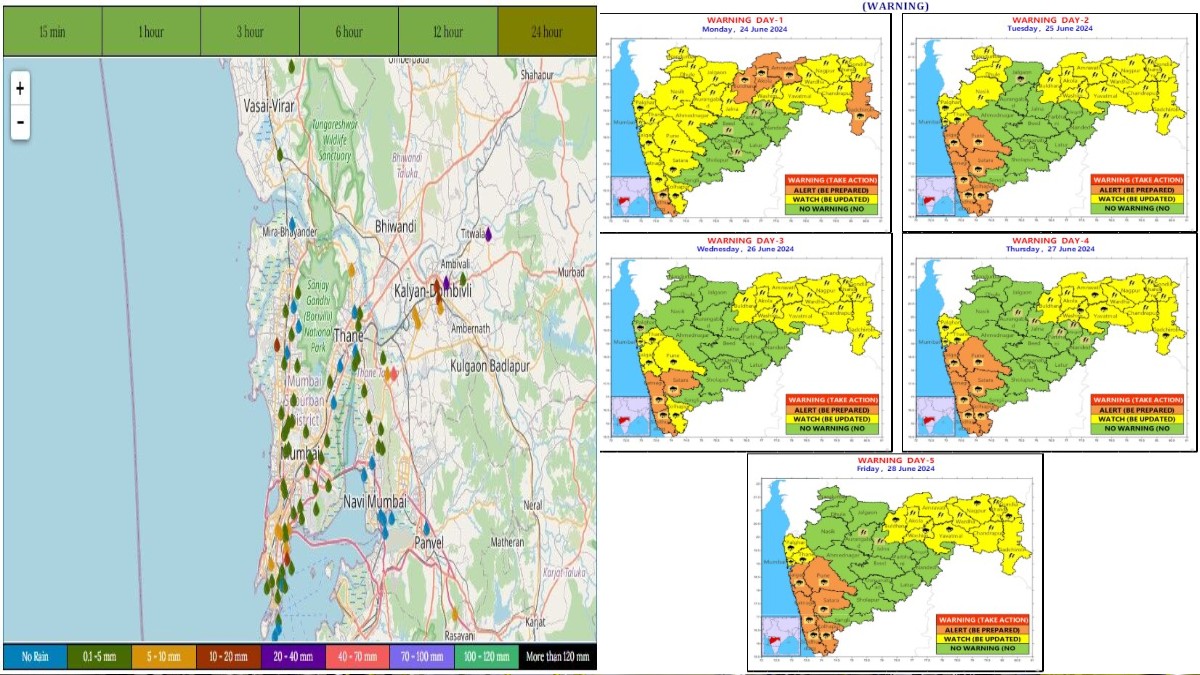1200x675 pixels.
Task: Zoom out on the rainfall map
Action: tap(20, 124)
